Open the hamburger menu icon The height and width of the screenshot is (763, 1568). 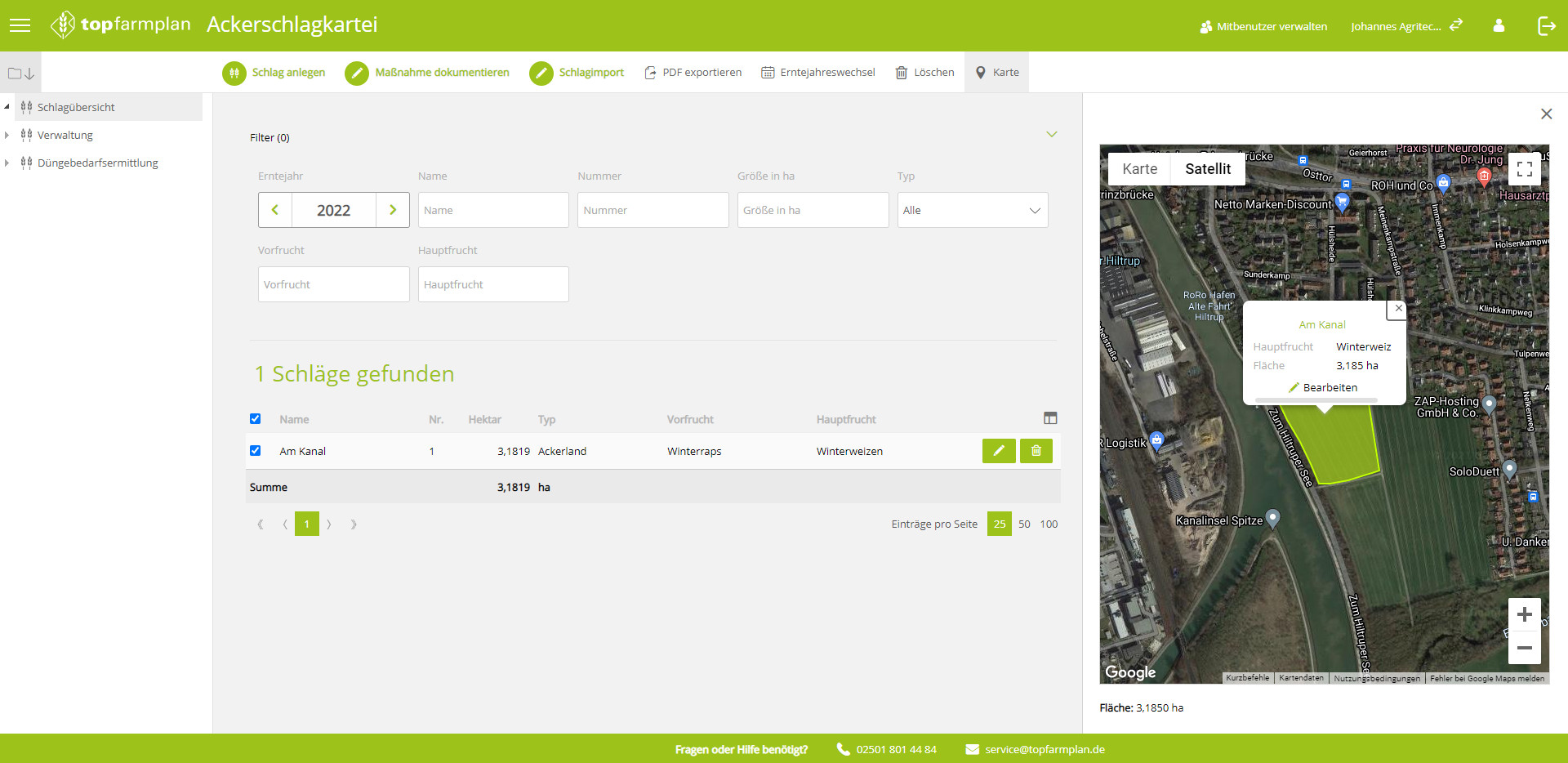tap(20, 25)
